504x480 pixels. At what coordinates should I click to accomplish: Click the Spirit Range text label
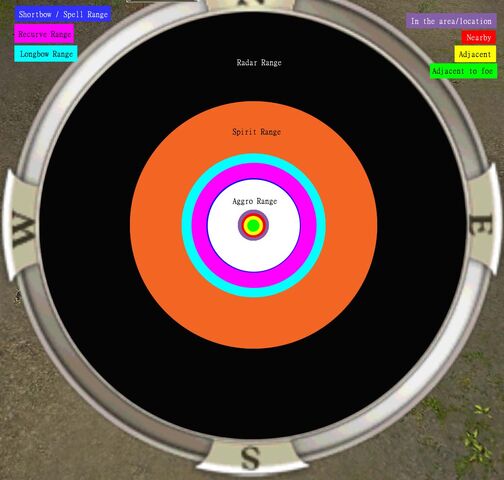point(256,132)
